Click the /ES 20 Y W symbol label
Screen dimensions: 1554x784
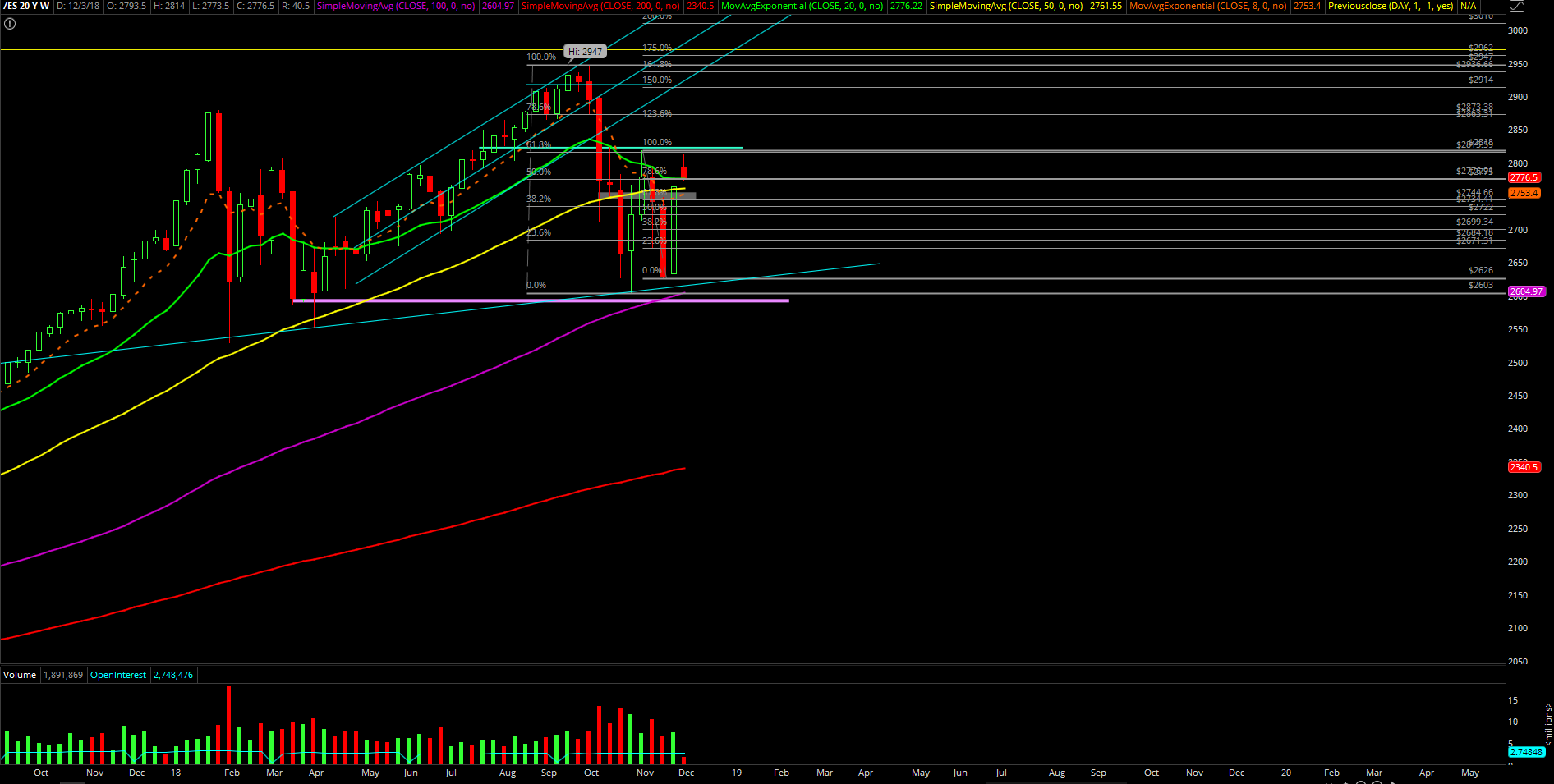pos(26,6)
